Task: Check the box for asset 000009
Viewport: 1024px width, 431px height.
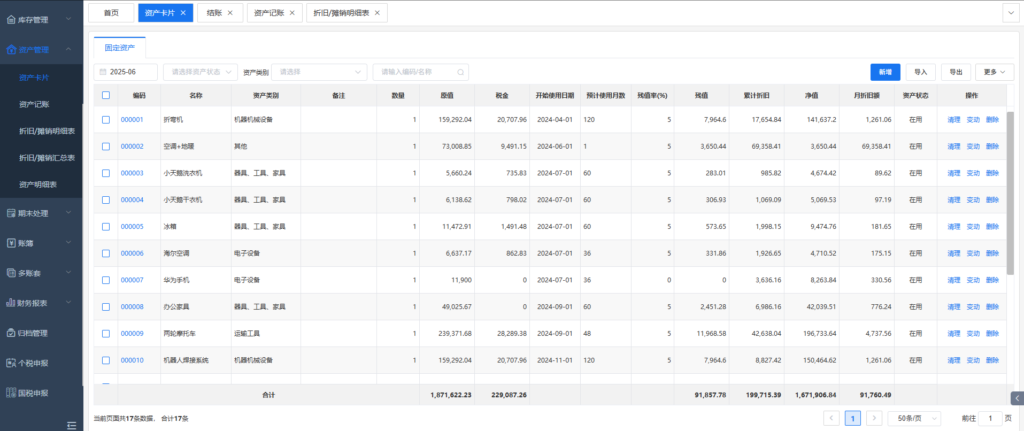Action: pyautogui.click(x=106, y=333)
